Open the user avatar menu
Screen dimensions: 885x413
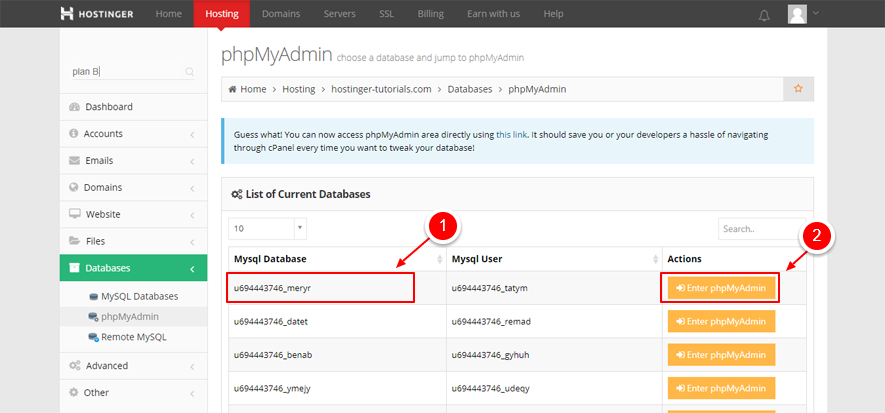[797, 14]
